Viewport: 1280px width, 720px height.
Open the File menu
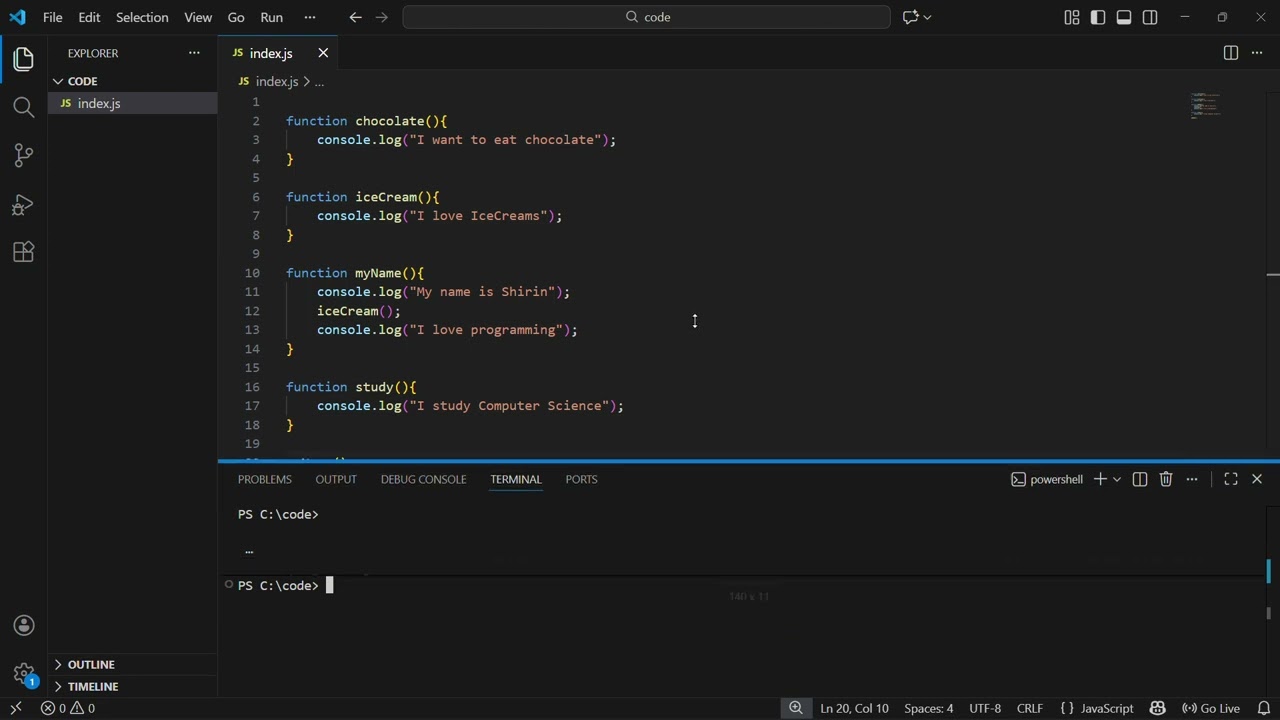click(x=52, y=17)
